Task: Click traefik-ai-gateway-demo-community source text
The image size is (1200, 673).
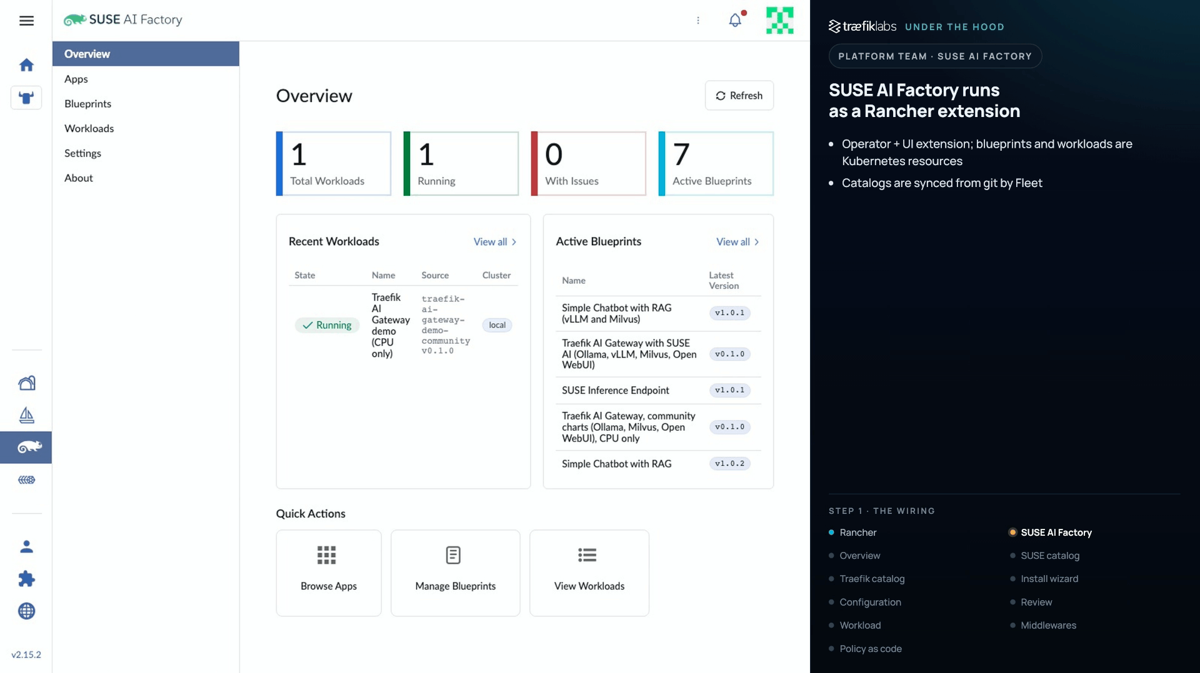Action: (x=446, y=325)
